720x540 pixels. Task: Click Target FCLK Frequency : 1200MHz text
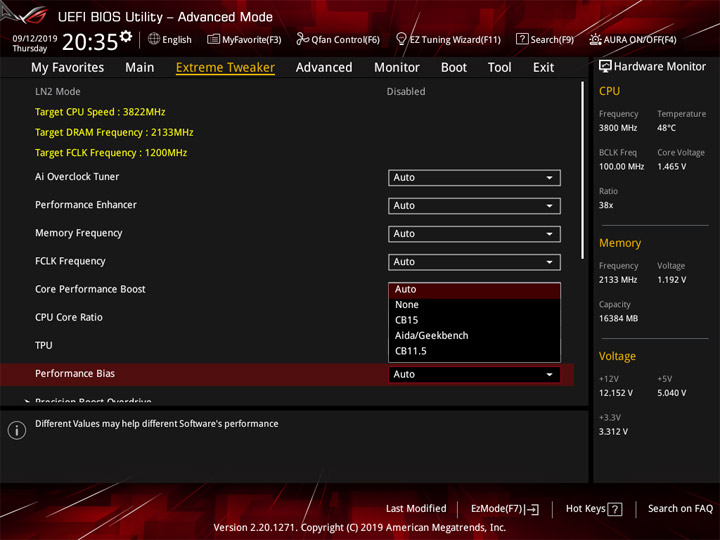point(111,152)
